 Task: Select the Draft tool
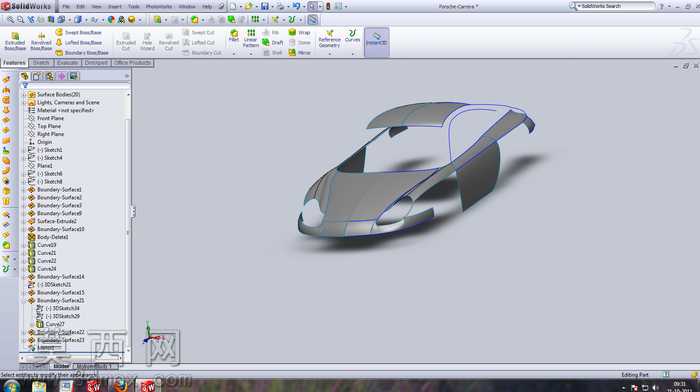273,42
